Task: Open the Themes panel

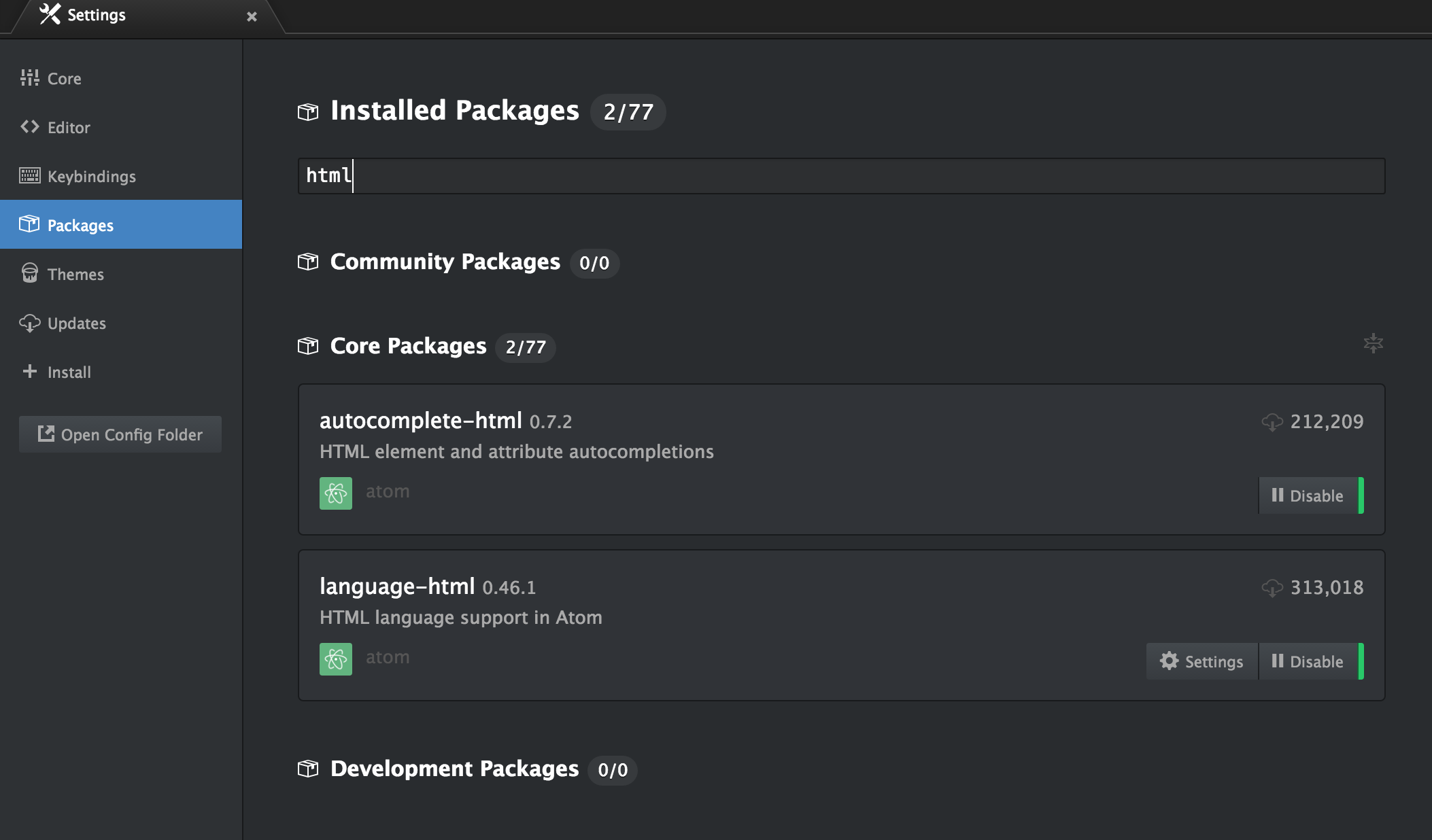Action: pos(121,274)
